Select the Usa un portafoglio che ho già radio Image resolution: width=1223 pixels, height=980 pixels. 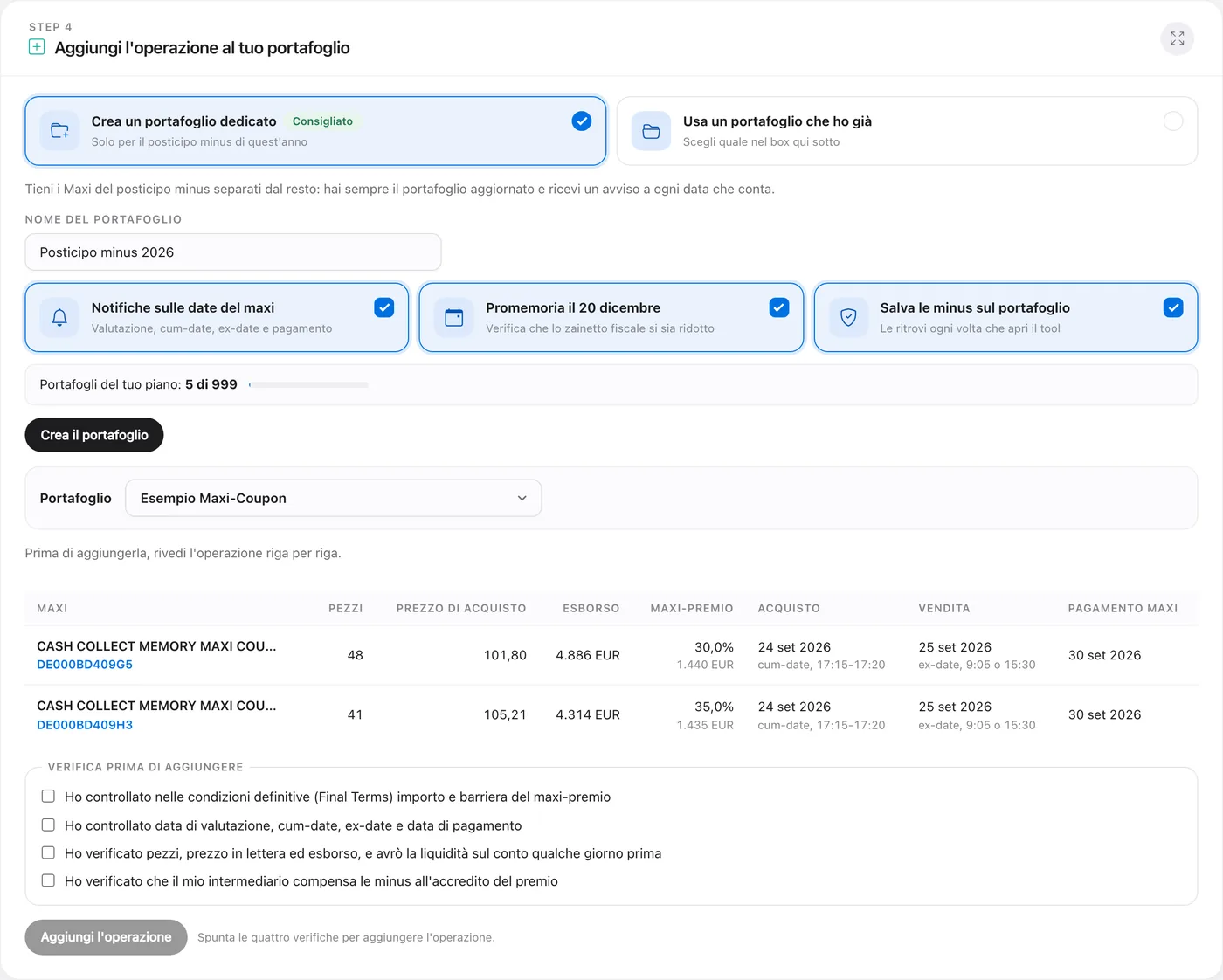click(x=1173, y=121)
